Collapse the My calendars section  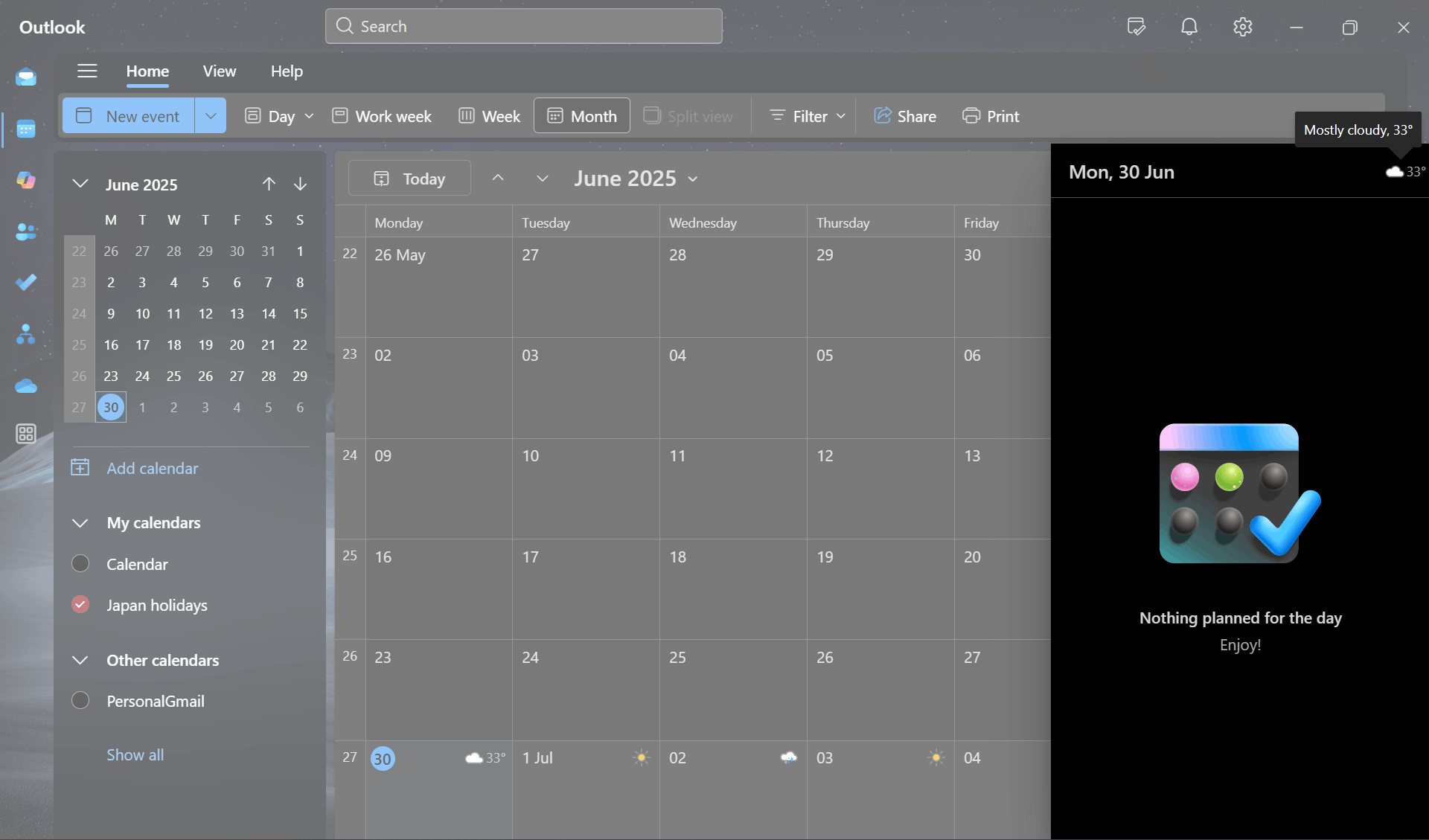(79, 522)
